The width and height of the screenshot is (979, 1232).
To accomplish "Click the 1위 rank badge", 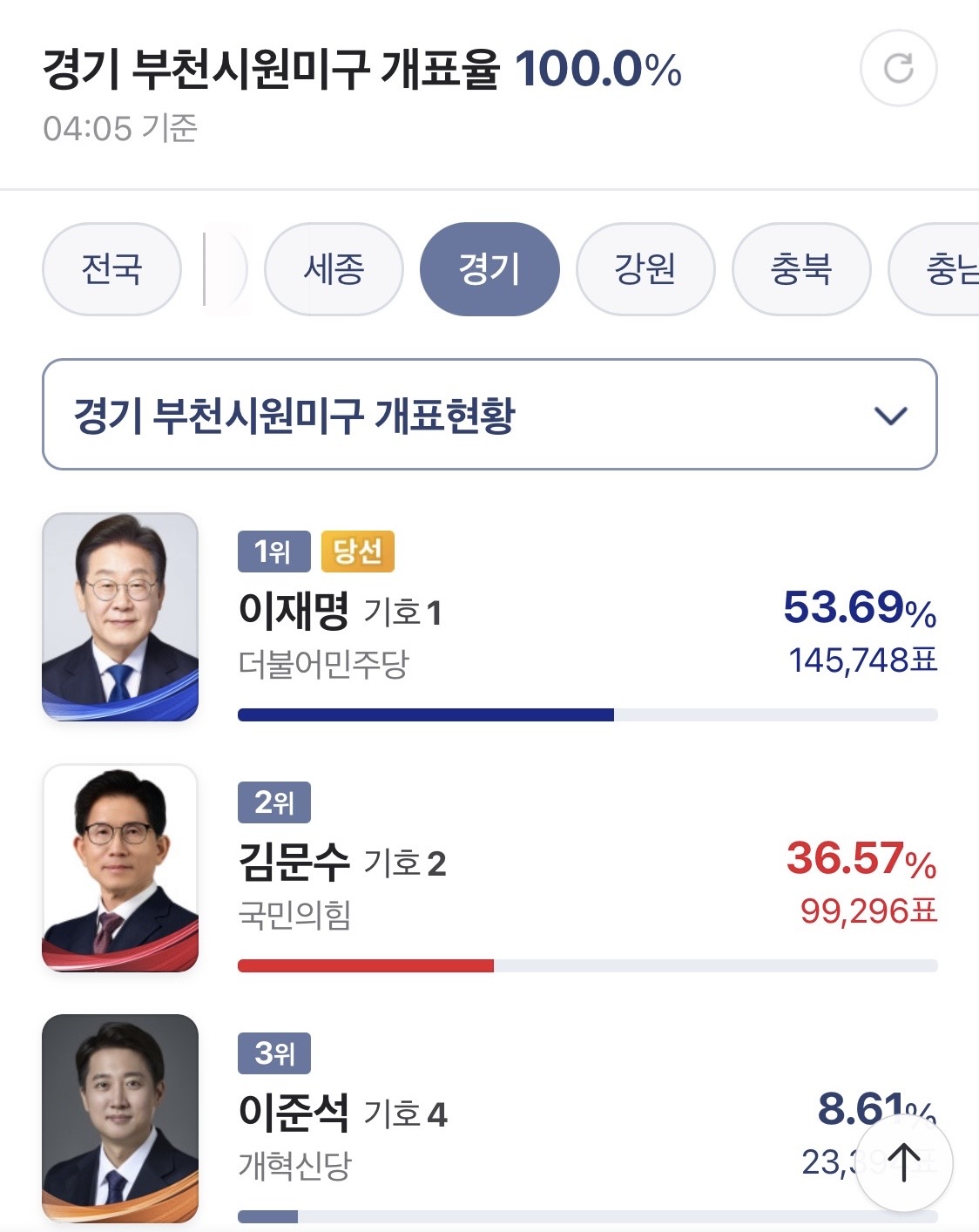I will (273, 552).
